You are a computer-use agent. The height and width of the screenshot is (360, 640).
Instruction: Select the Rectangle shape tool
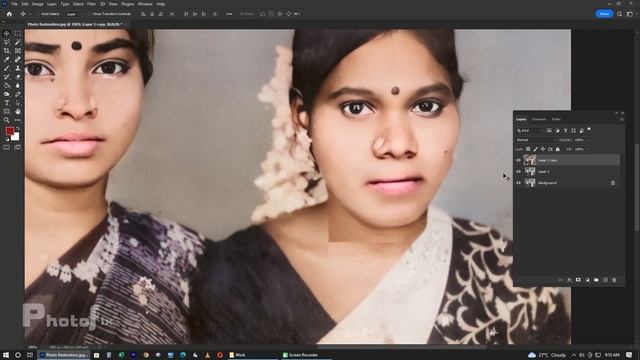pyautogui.click(x=7, y=111)
